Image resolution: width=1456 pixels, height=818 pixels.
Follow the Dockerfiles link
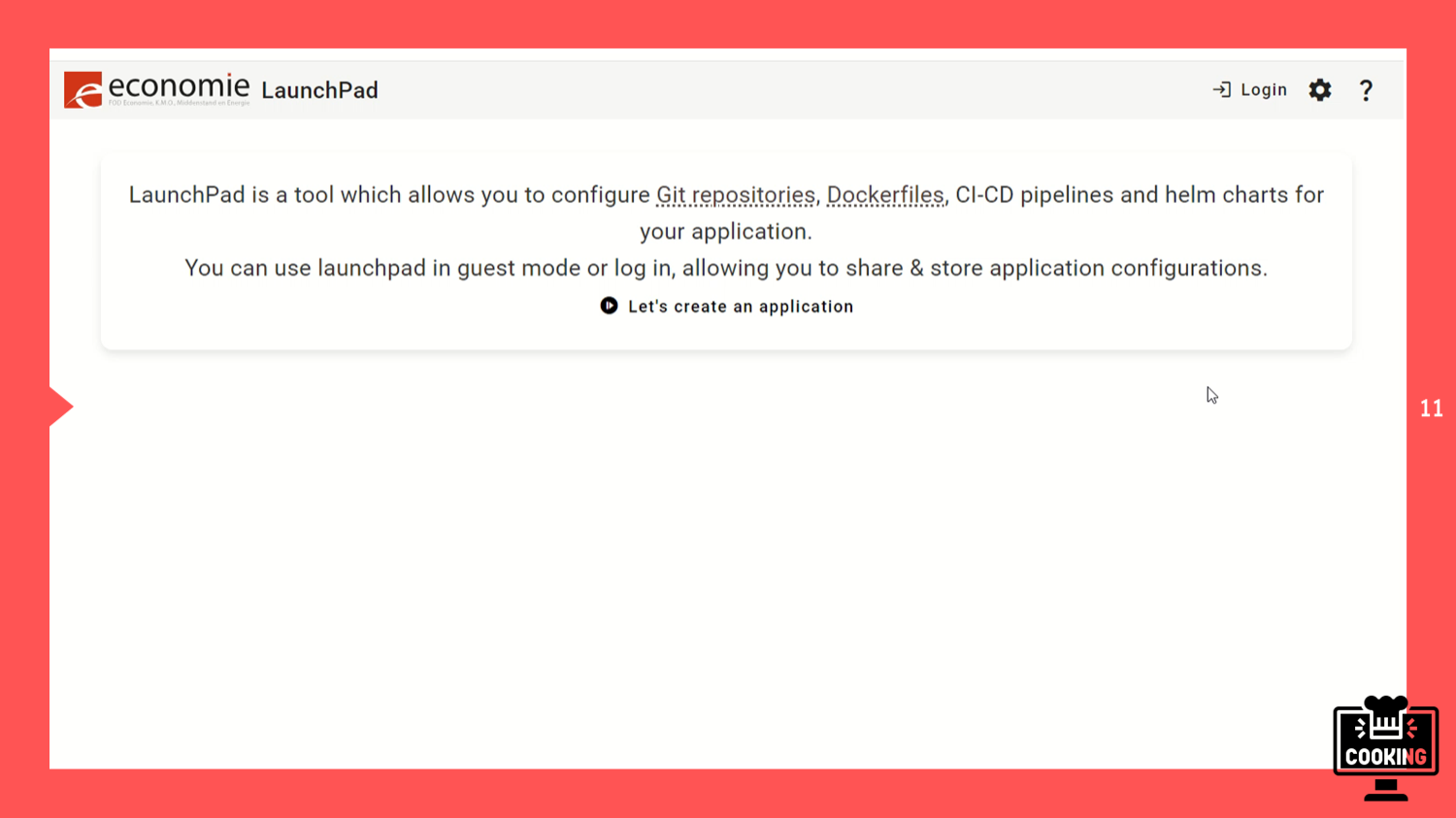(x=884, y=195)
